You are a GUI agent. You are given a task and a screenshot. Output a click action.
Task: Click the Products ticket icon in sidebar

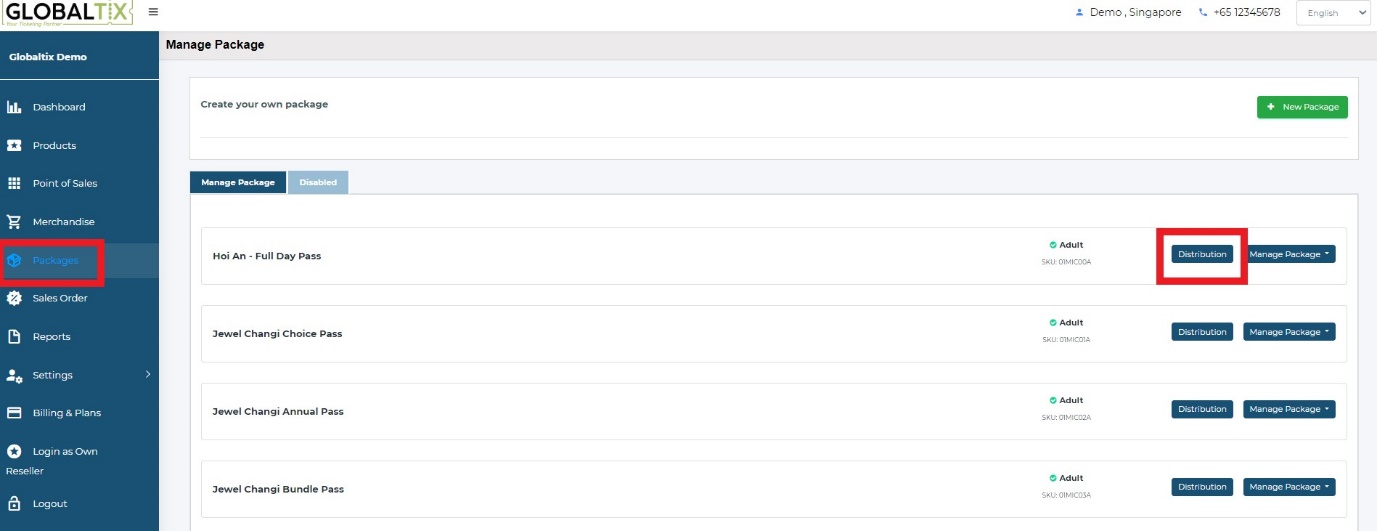click(14, 145)
